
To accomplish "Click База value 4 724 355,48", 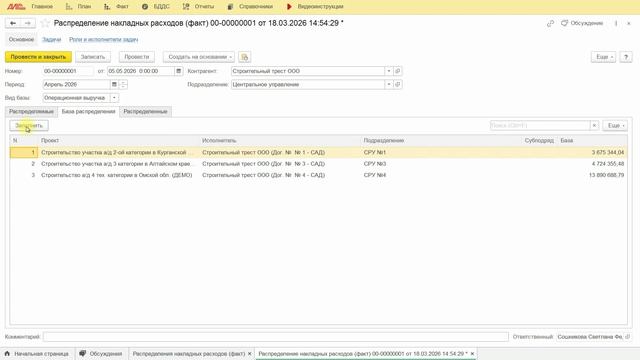I will 608,164.
